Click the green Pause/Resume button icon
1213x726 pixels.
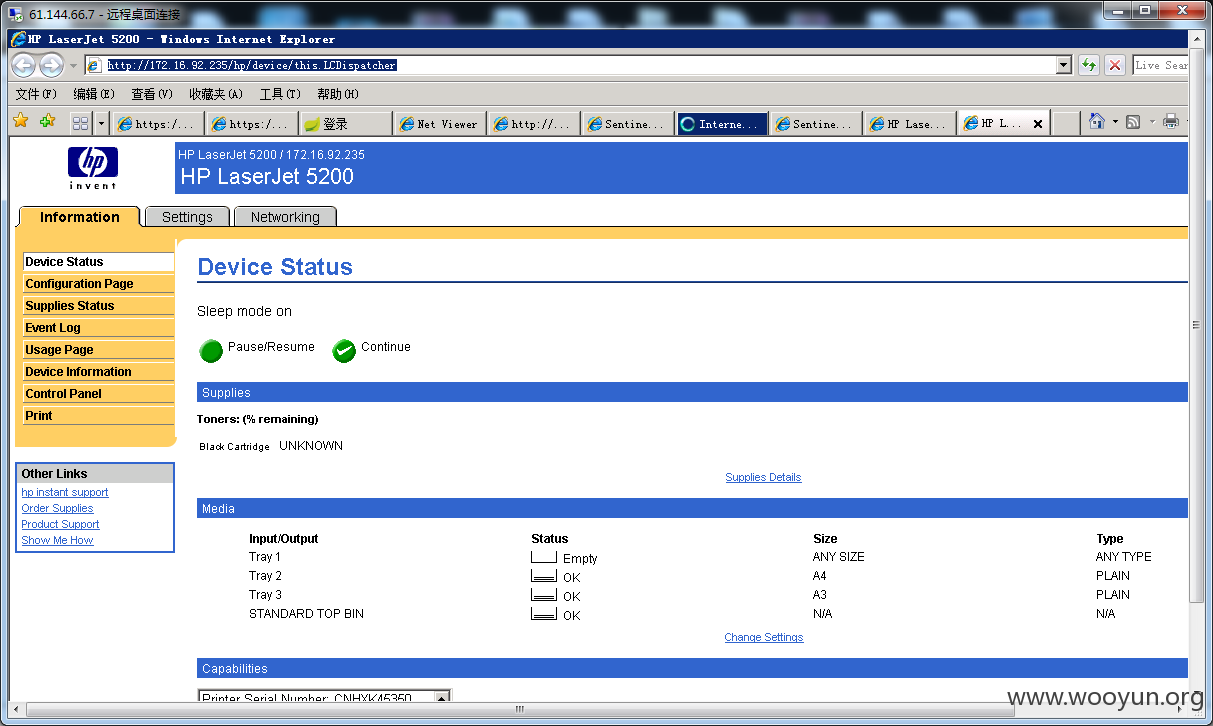coord(211,350)
